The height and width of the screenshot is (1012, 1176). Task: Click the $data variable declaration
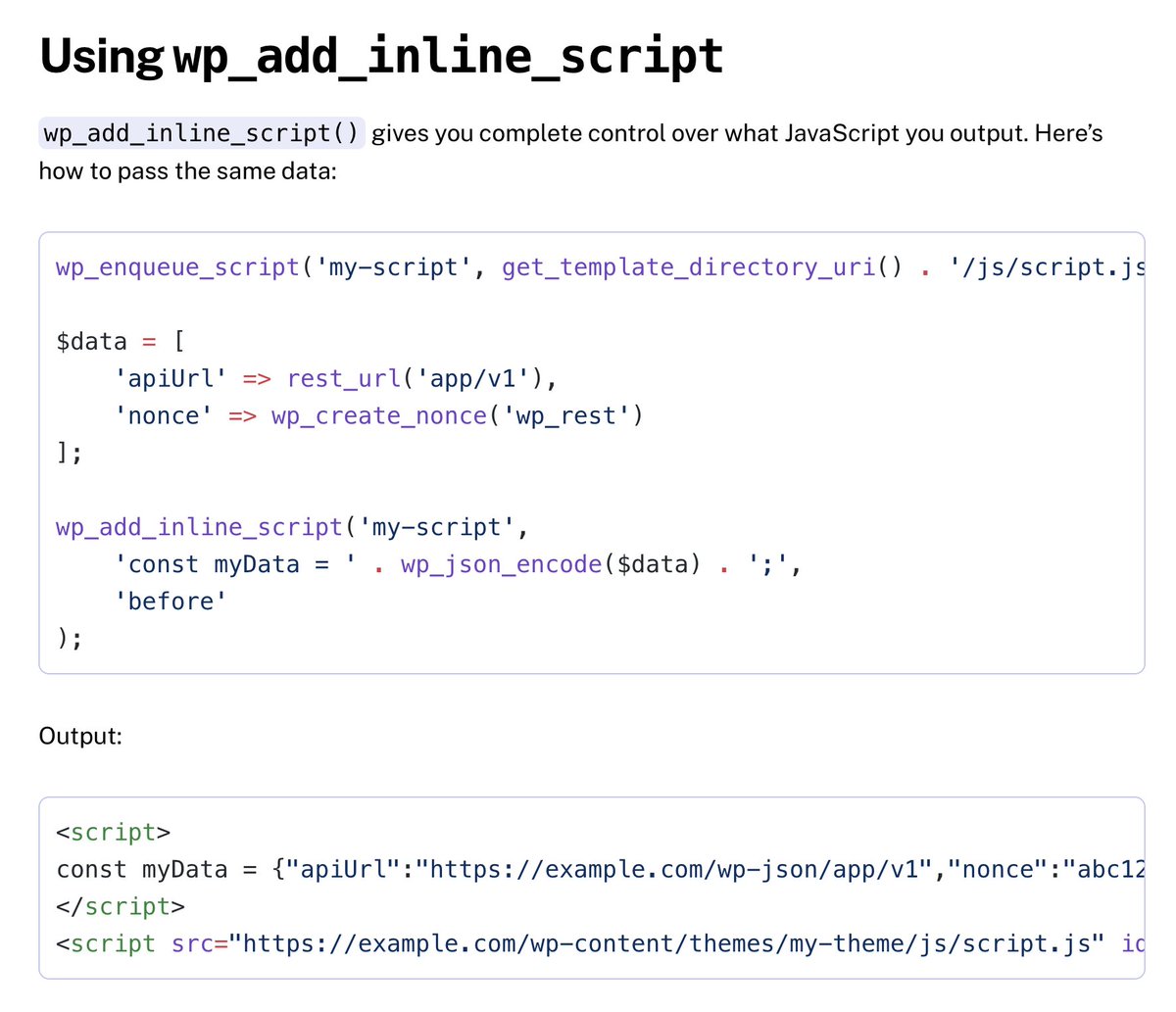88,340
